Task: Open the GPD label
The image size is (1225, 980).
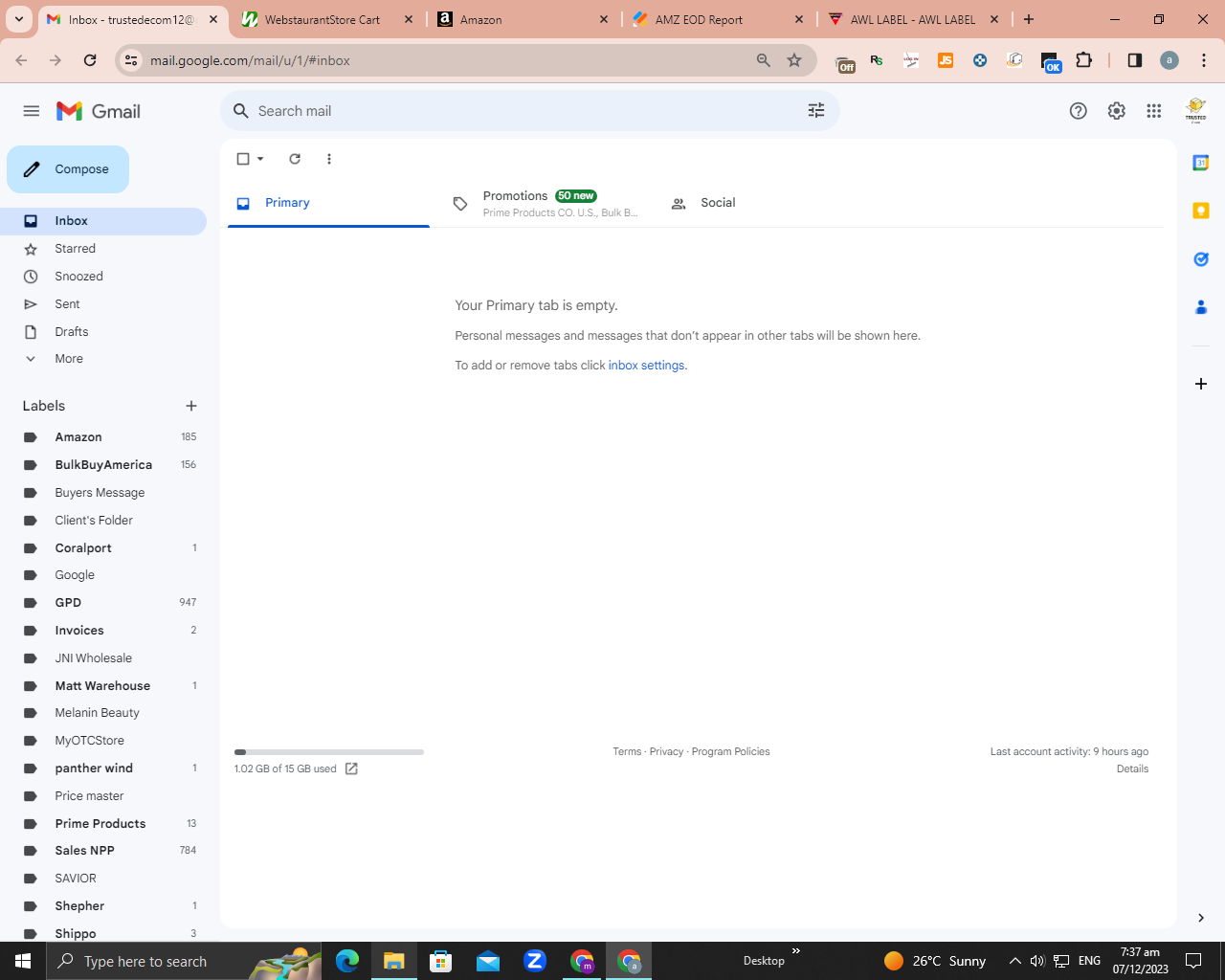Action: (x=103, y=603)
